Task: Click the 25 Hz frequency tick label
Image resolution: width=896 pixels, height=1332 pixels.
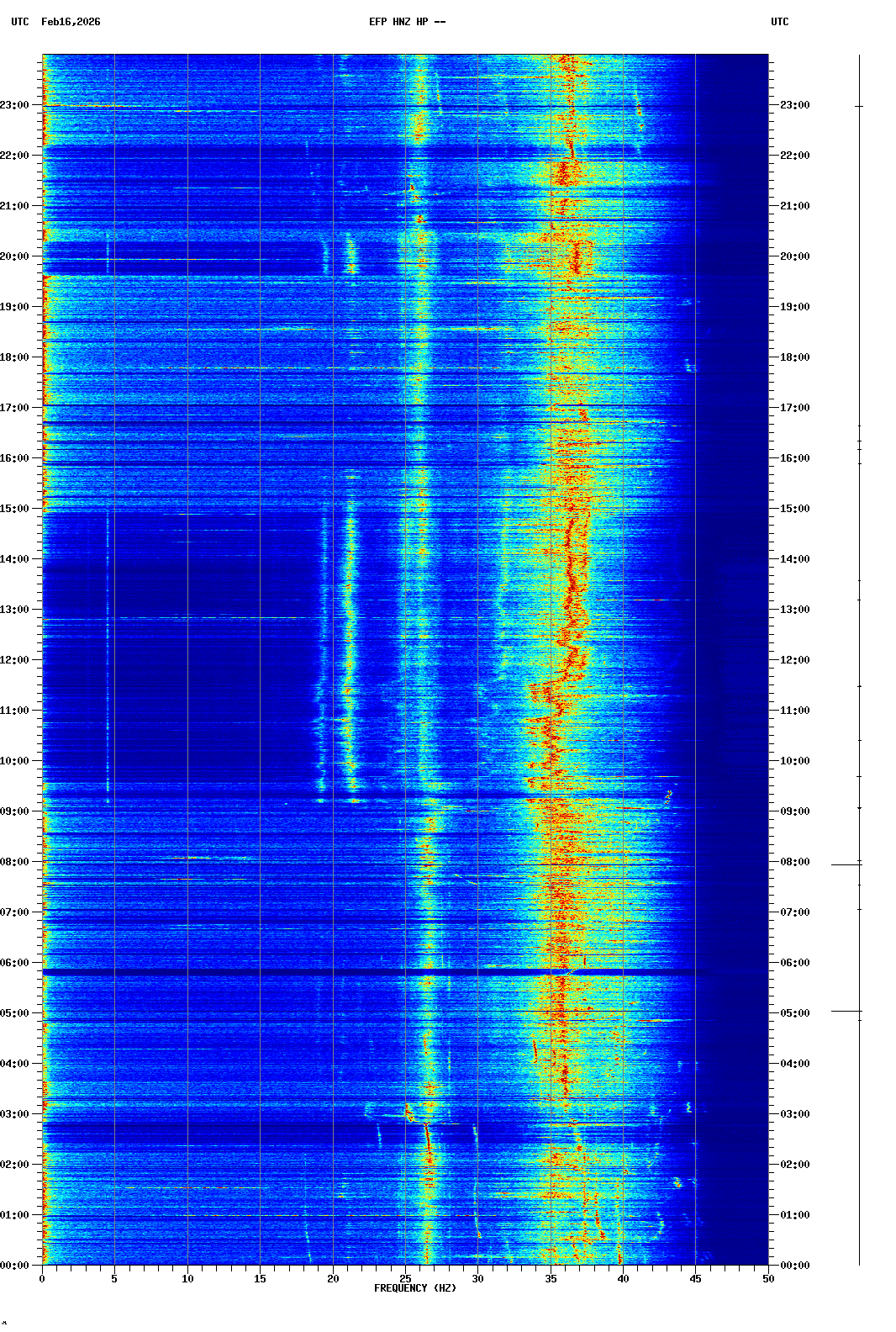Action: click(x=405, y=1278)
